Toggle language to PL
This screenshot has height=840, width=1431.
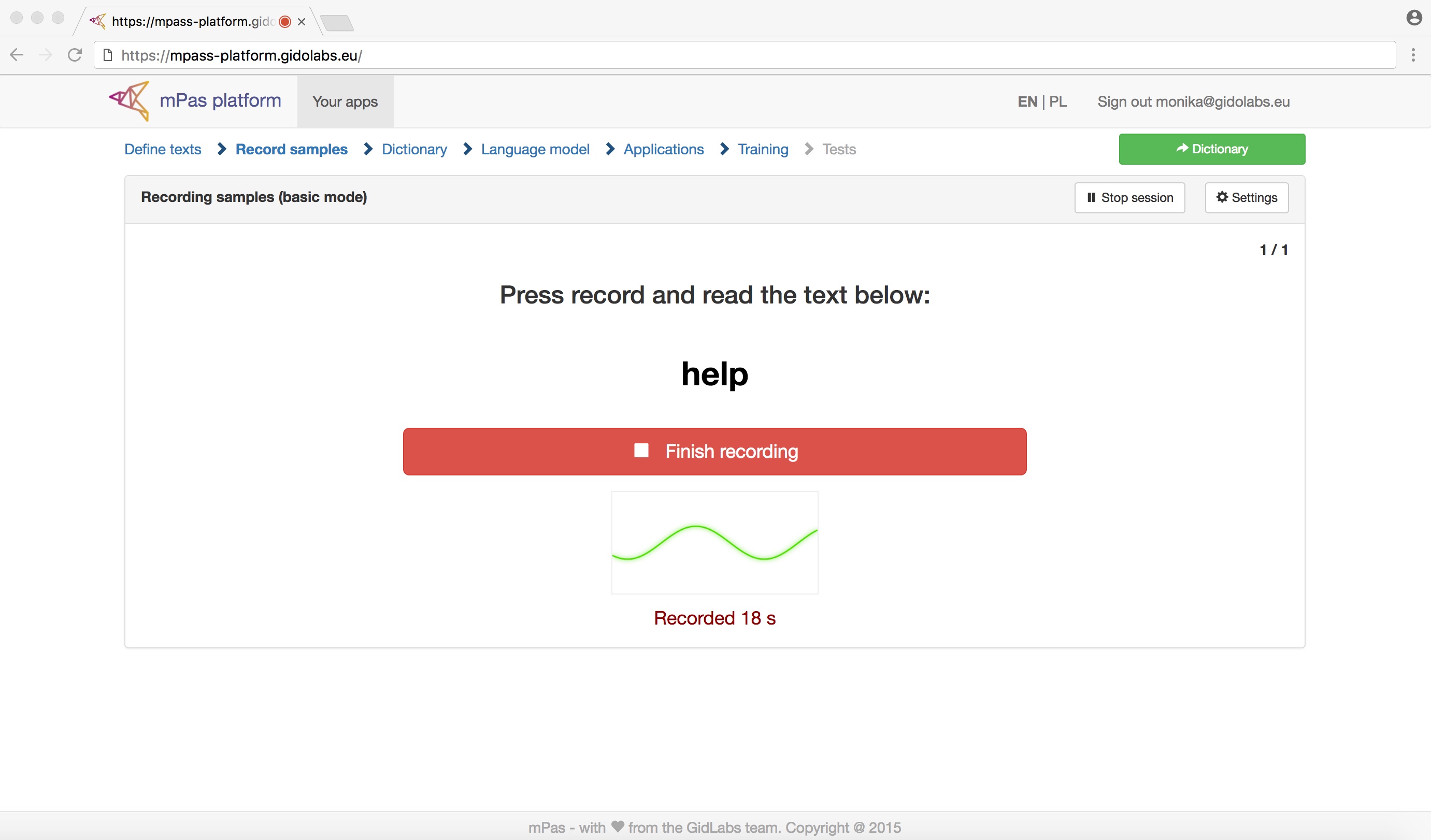(x=1058, y=101)
